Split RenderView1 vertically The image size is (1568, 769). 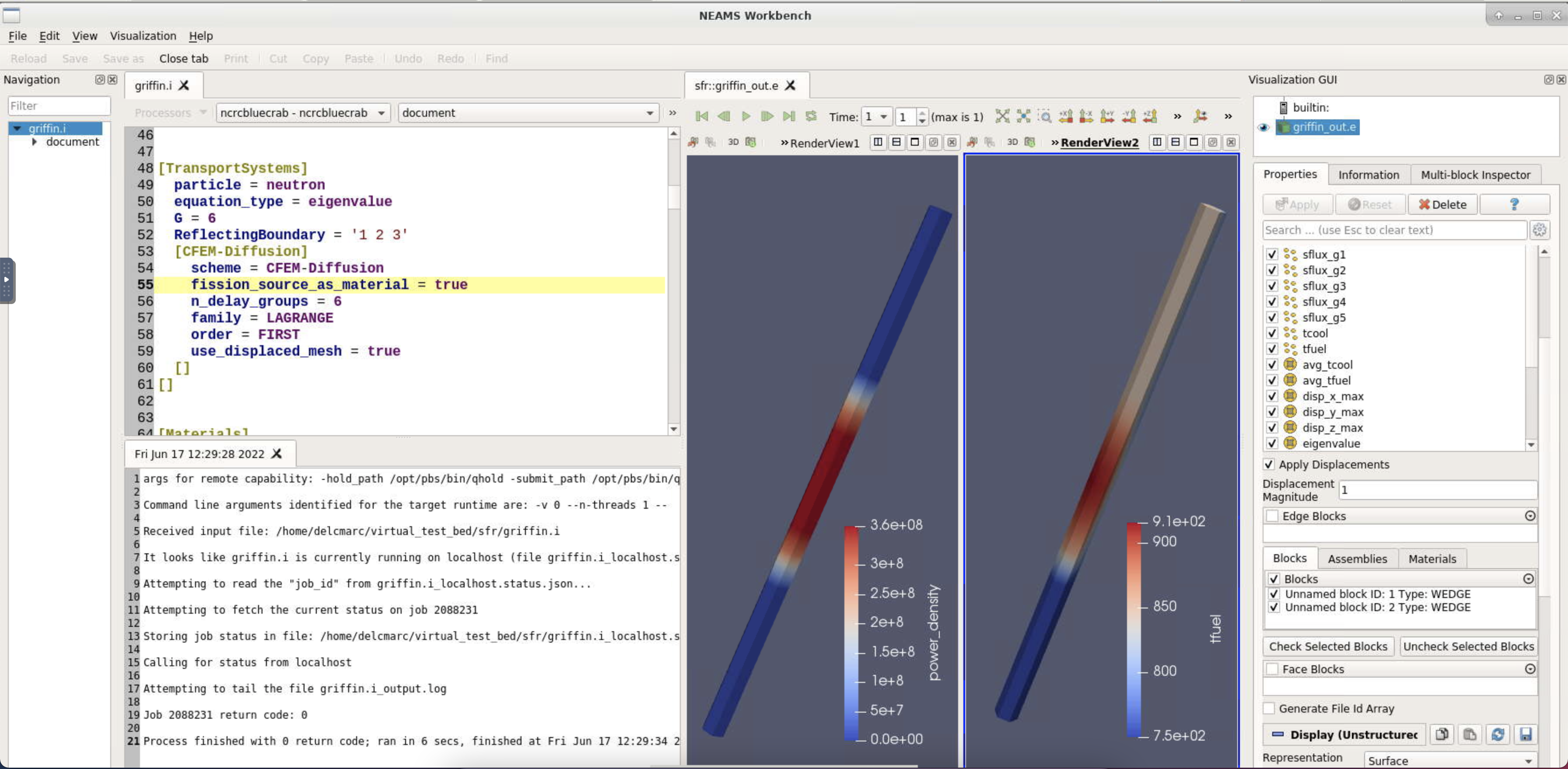pyautogui.click(x=896, y=142)
